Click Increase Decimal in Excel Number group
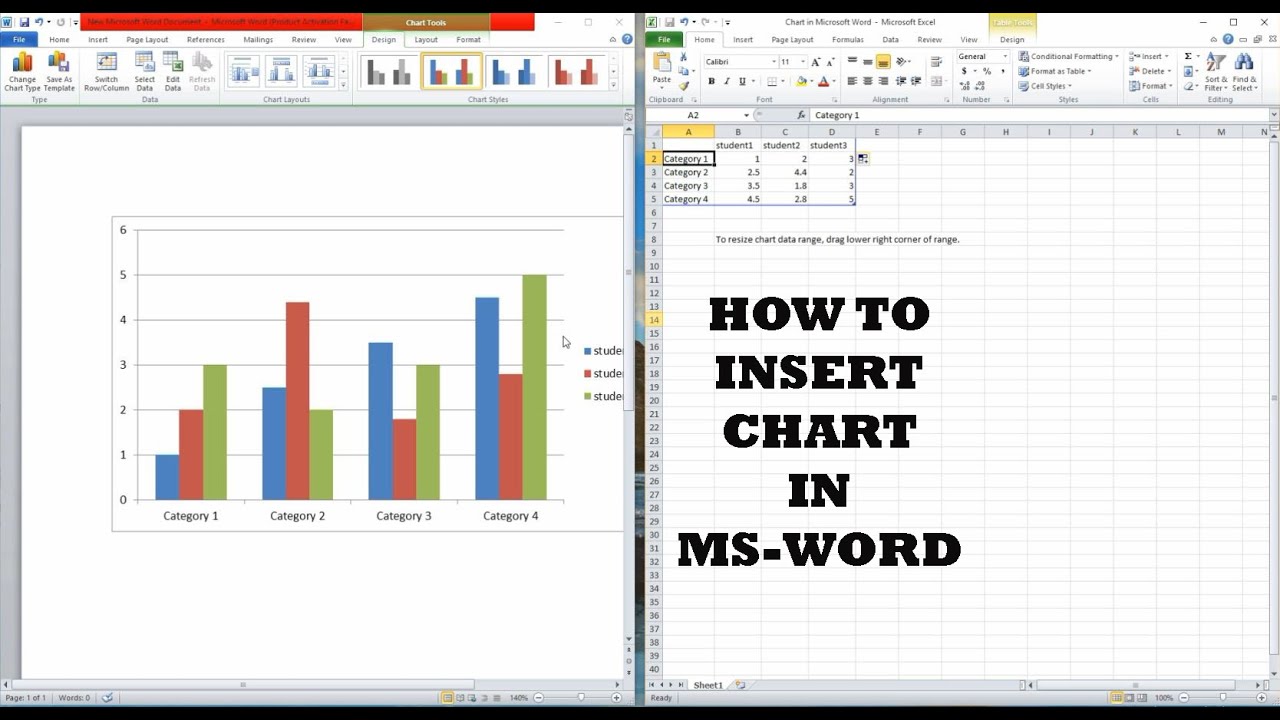The width and height of the screenshot is (1280, 720). pyautogui.click(x=965, y=86)
